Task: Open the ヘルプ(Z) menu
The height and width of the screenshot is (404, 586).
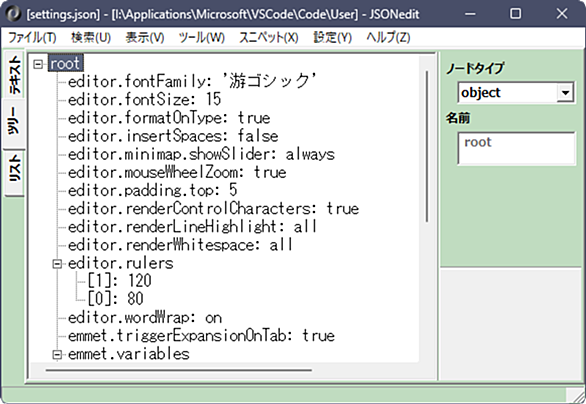Action: (388, 37)
